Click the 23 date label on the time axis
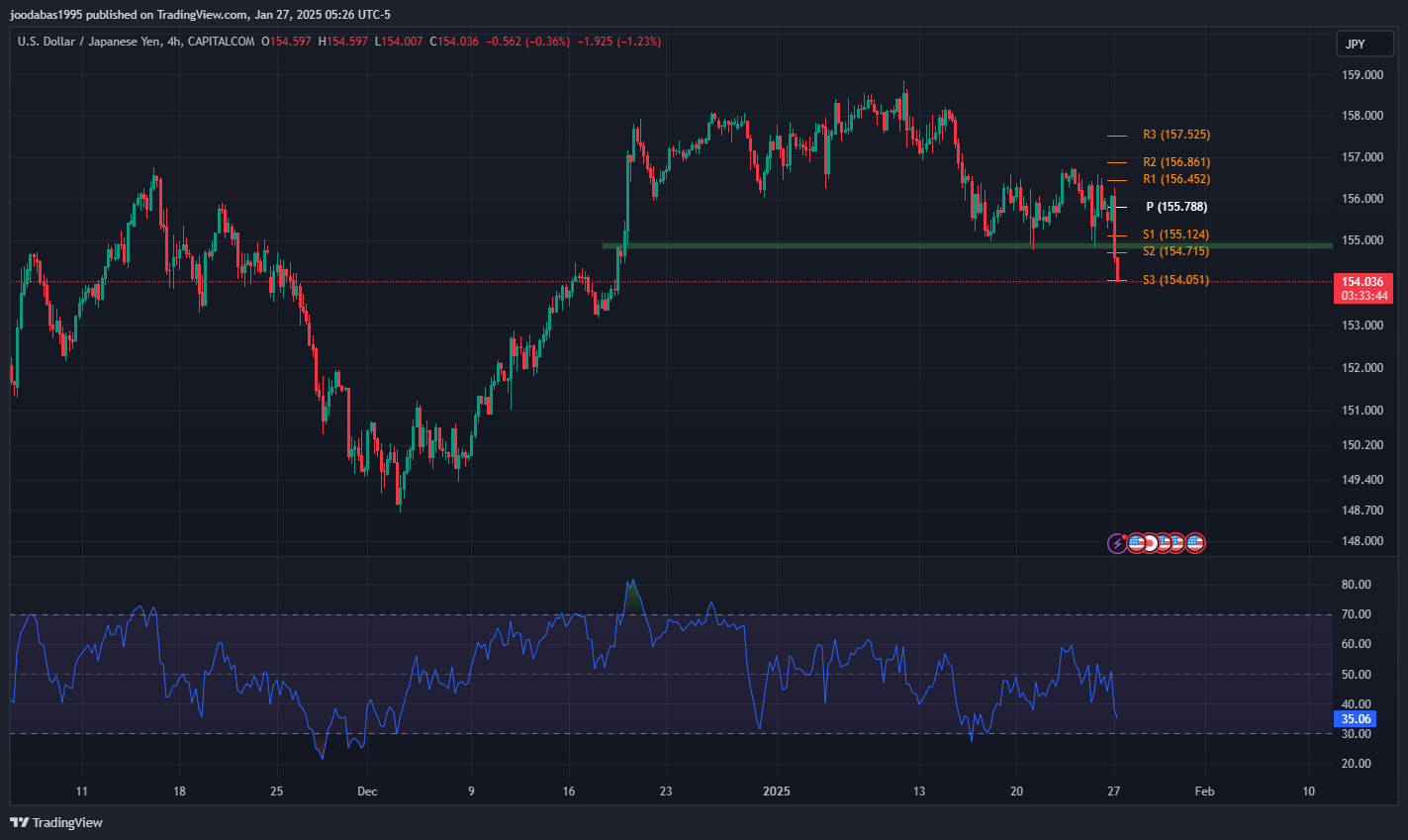 tap(666, 792)
